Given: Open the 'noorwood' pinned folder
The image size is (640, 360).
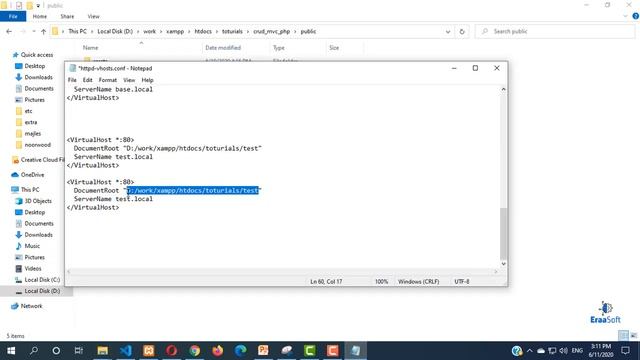Looking at the screenshot, I should pyautogui.click(x=37, y=145).
